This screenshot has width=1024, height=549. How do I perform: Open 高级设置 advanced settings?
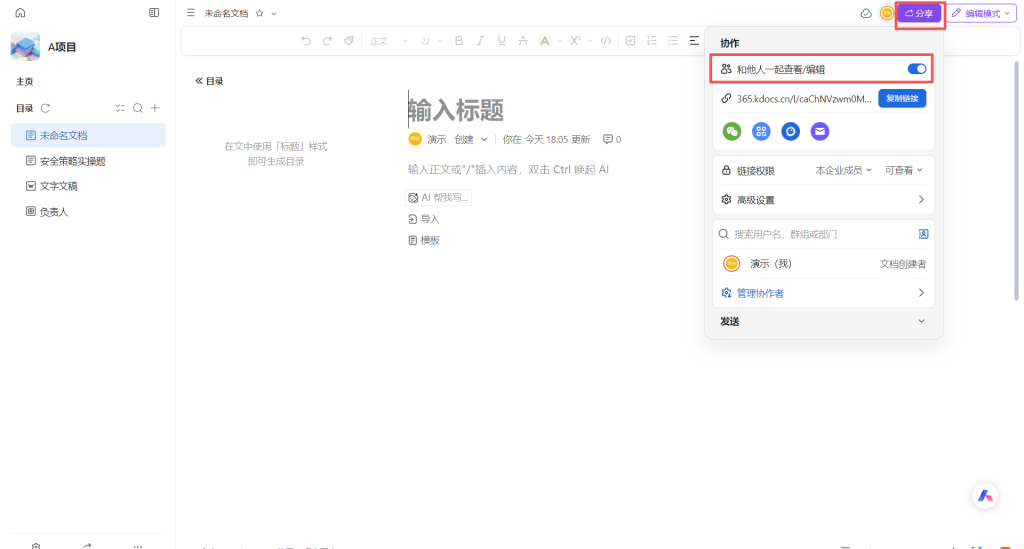tap(823, 200)
